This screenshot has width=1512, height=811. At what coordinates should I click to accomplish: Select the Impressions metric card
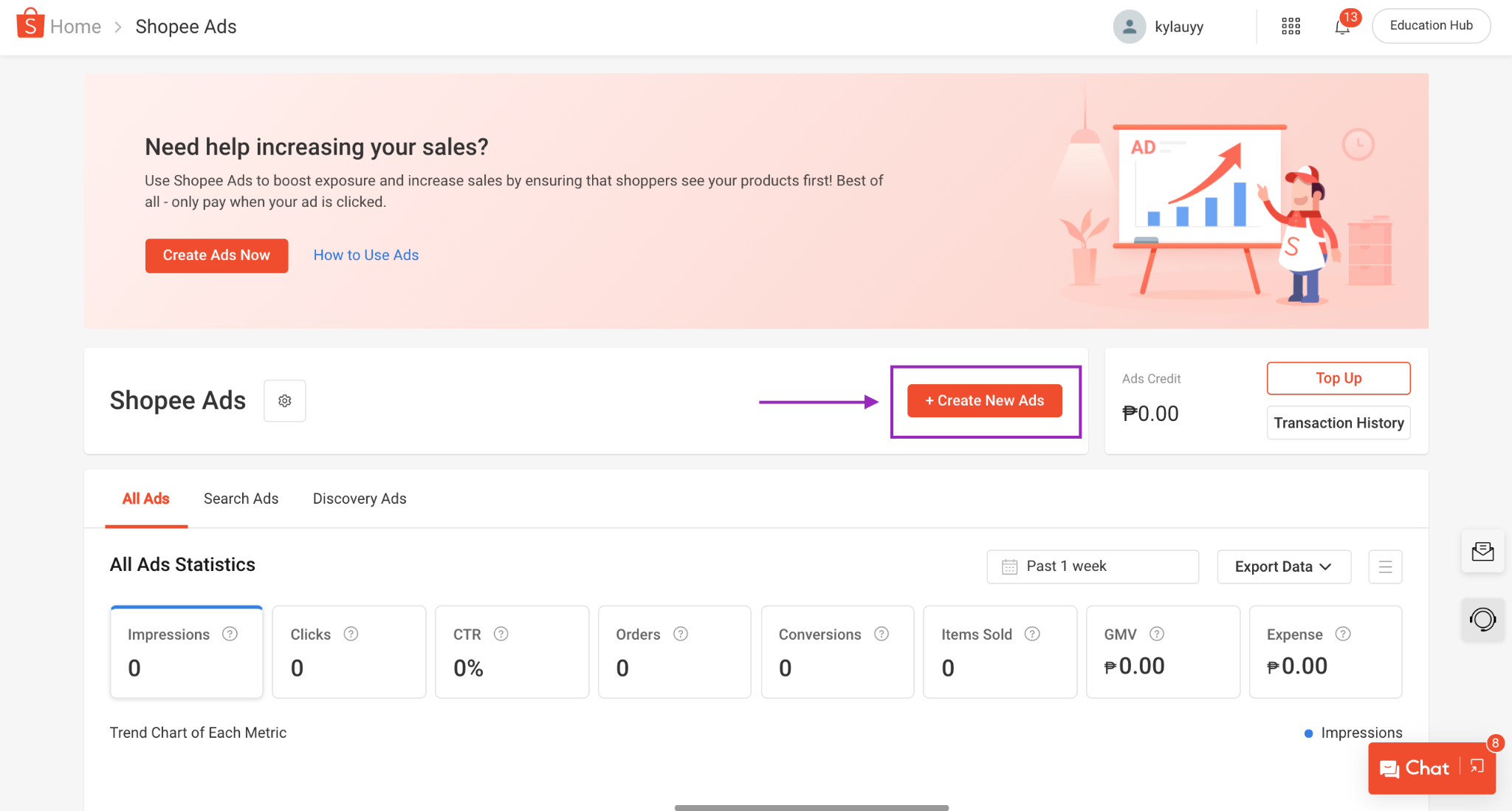pos(187,651)
